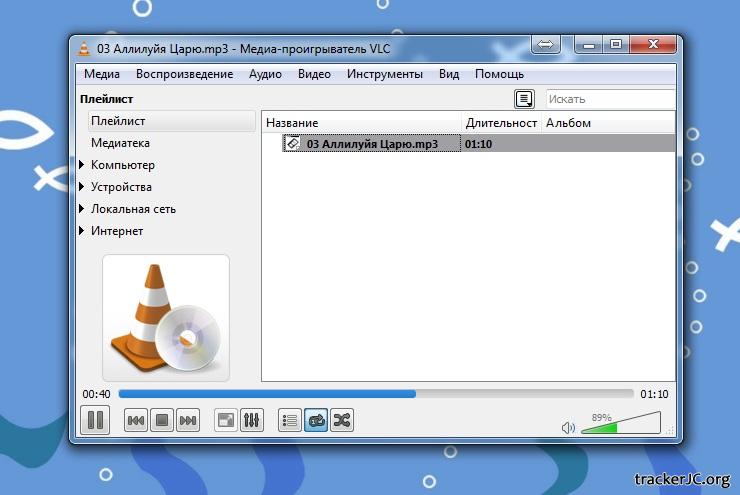The width and height of the screenshot is (740, 495).
Task: Skip to the next track
Action: click(x=187, y=421)
